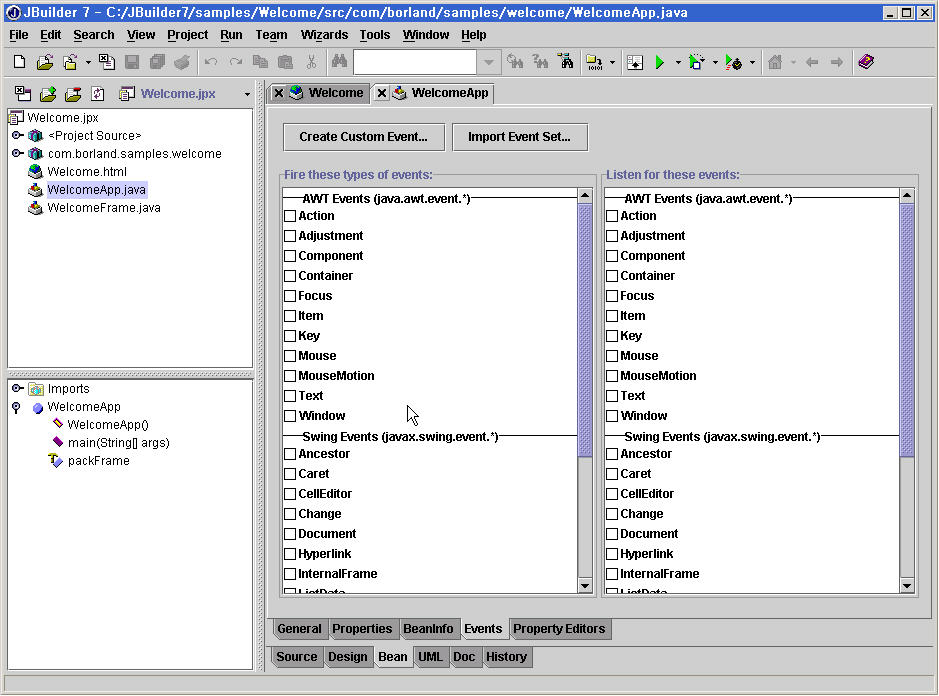This screenshot has width=939, height=696.
Task: Click the New file icon in toolbar
Action: [19, 62]
